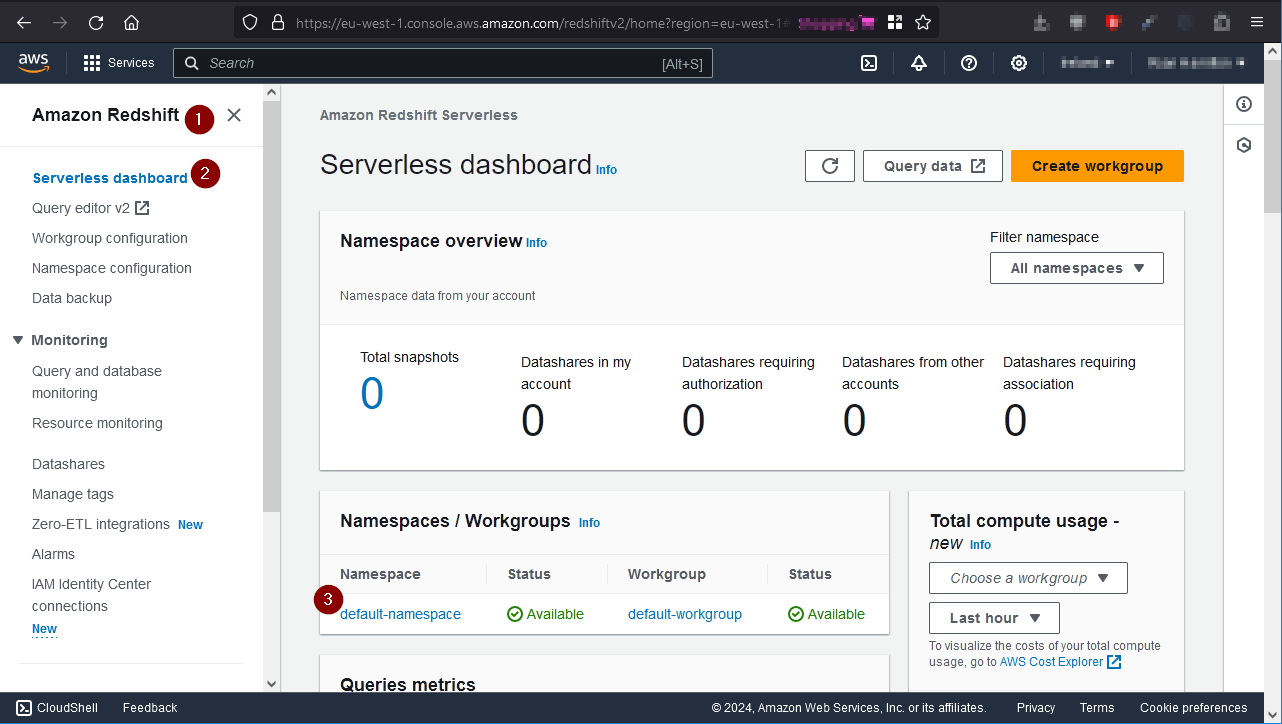Click the Workgroup column header

[667, 574]
